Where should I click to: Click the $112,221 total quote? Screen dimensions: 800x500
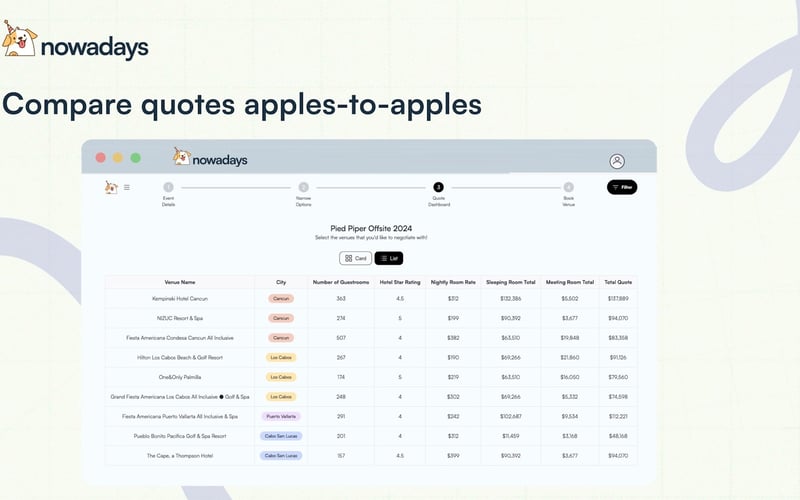coord(618,416)
